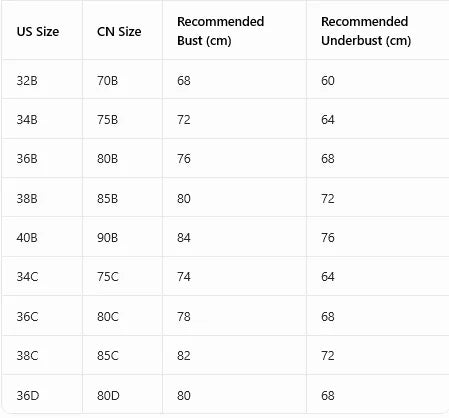Viewport: 449px width, 418px height.
Task: Click bust value 76 in 36B row
Action: [184, 159]
